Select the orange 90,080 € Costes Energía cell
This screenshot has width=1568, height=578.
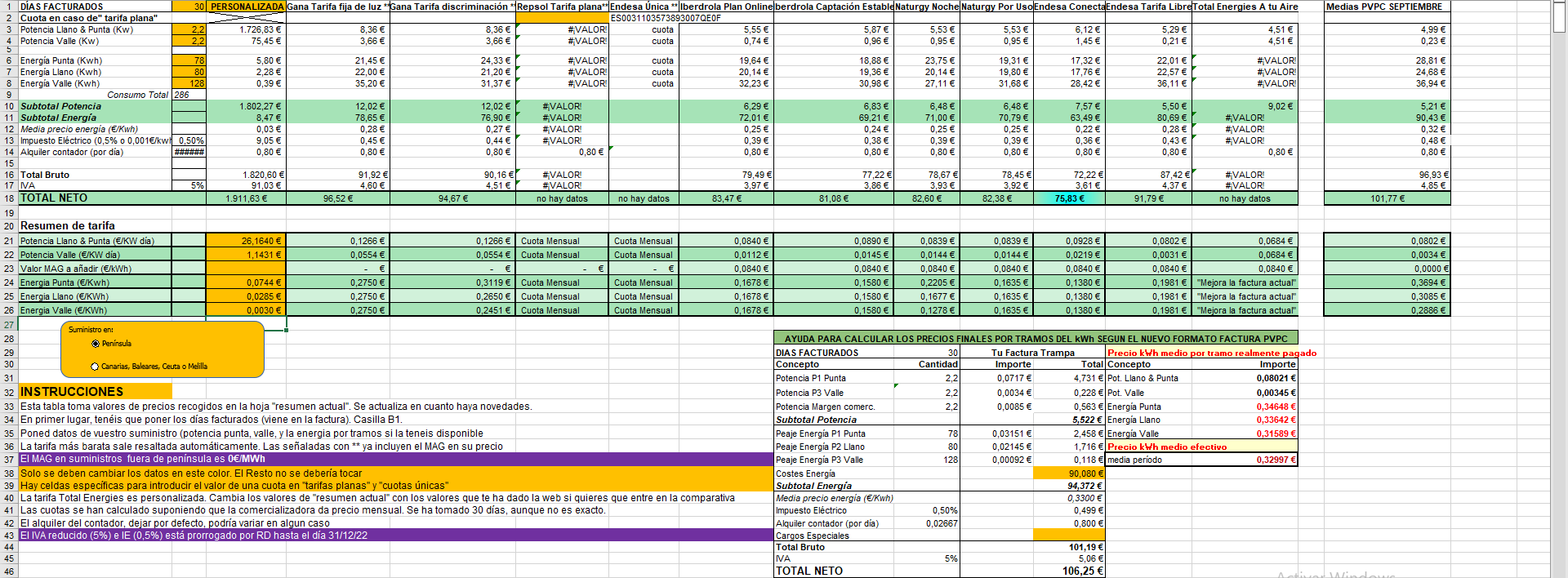(1069, 474)
